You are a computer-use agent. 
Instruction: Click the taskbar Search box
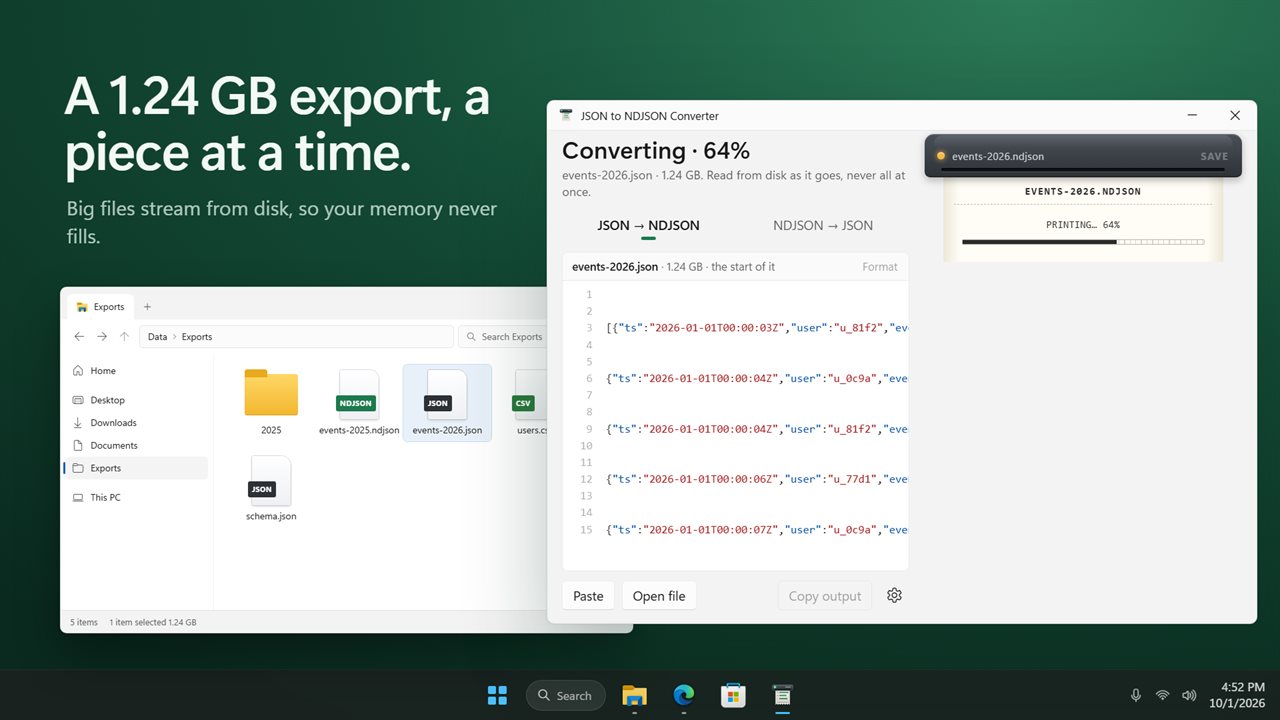(x=565, y=695)
